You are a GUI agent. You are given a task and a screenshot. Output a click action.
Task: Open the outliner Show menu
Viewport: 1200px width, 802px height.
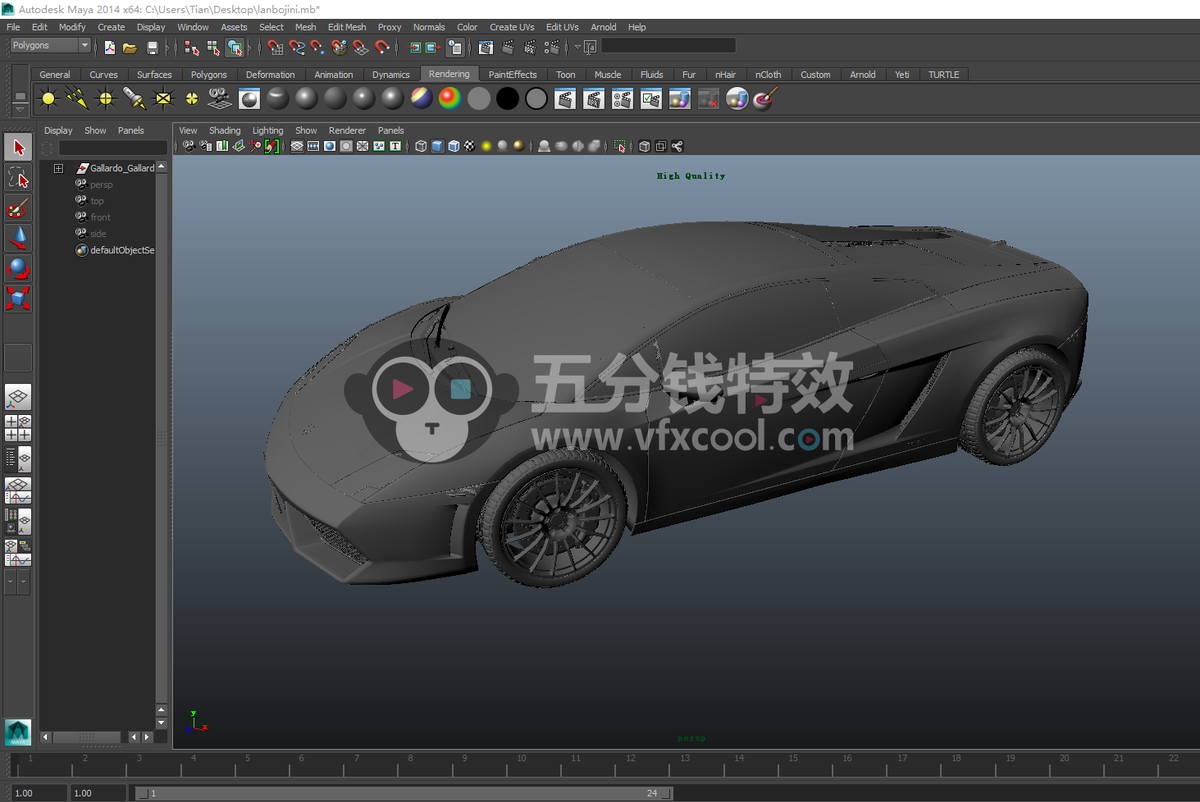pyautogui.click(x=95, y=130)
